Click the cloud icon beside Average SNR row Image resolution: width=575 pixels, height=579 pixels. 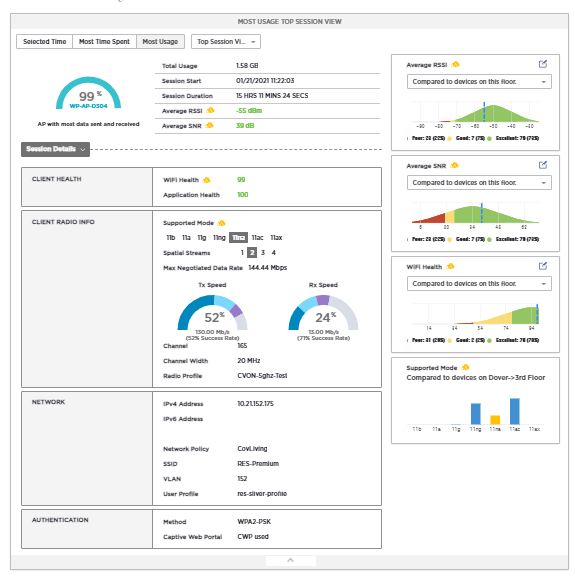209,125
